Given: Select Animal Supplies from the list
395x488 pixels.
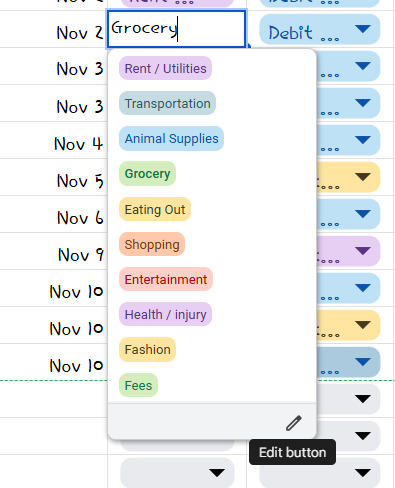Looking at the screenshot, I should pos(171,138).
